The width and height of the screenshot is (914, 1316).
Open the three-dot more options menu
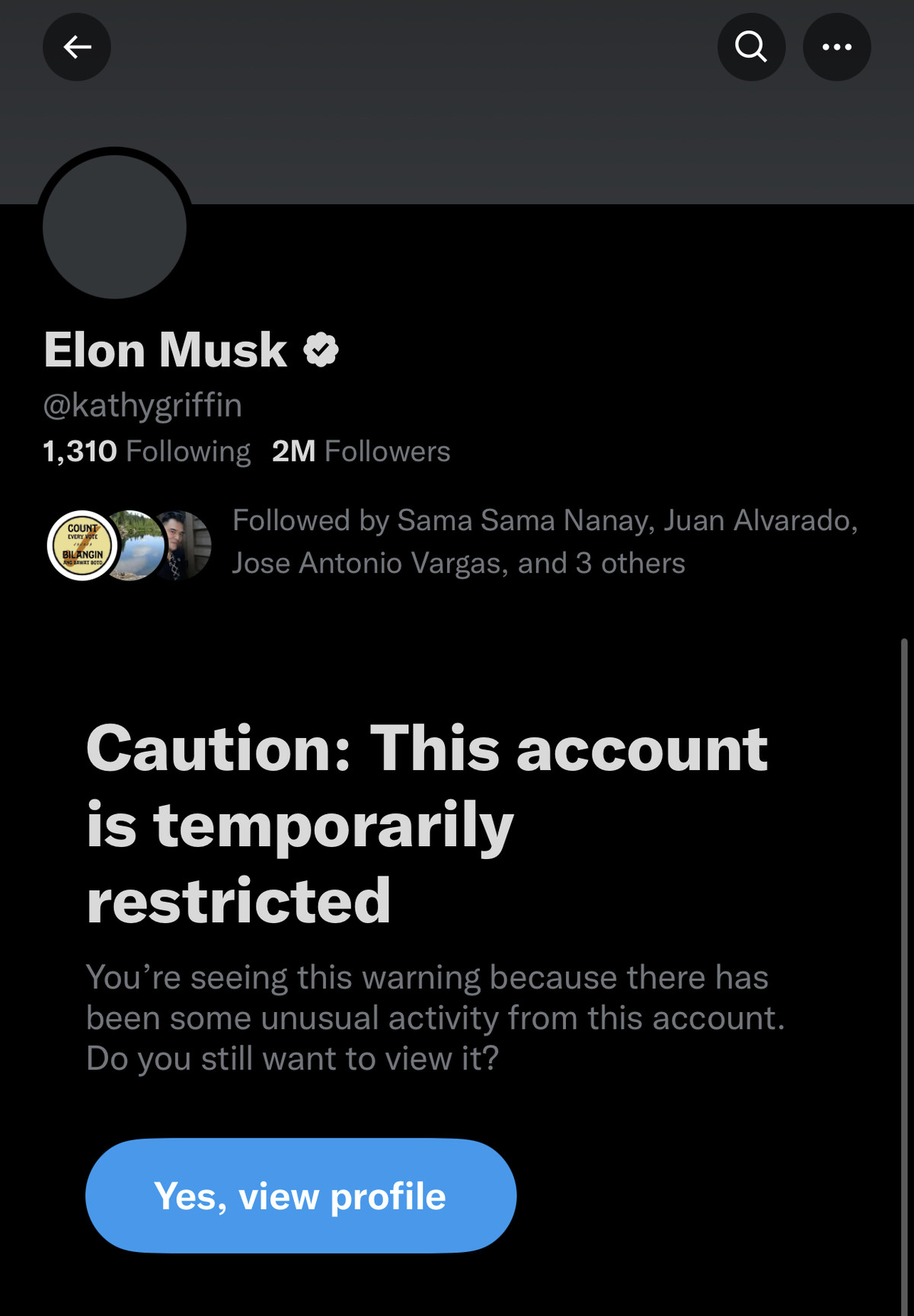[x=836, y=47]
